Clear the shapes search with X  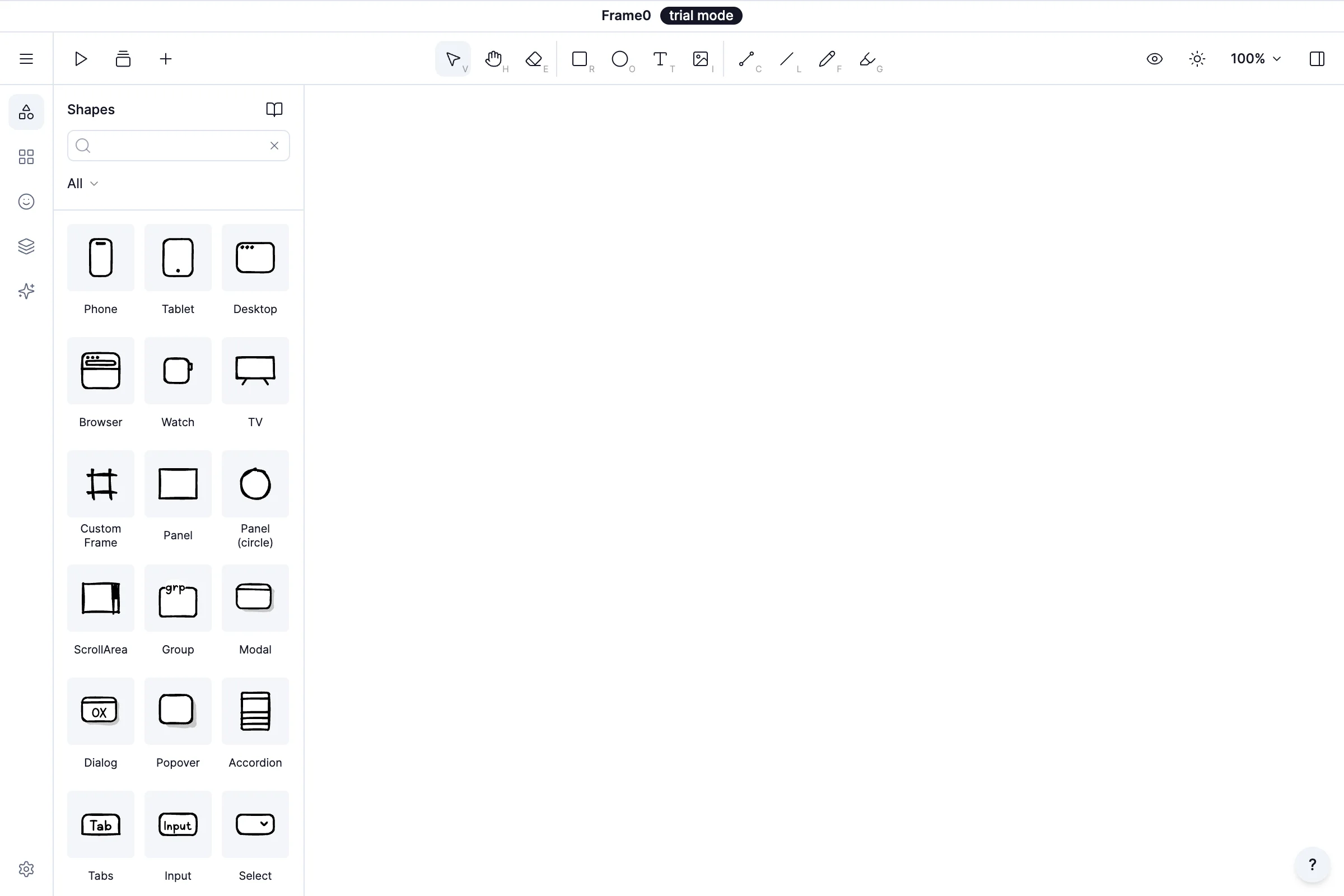[x=274, y=146]
